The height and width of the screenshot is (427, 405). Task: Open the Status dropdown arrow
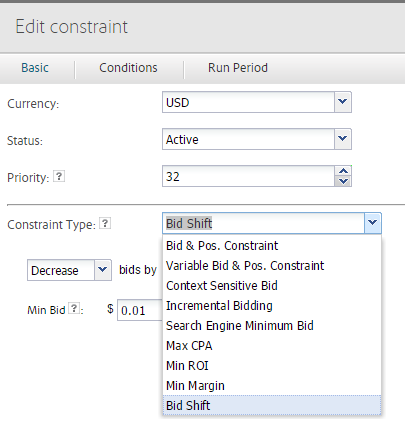343,139
